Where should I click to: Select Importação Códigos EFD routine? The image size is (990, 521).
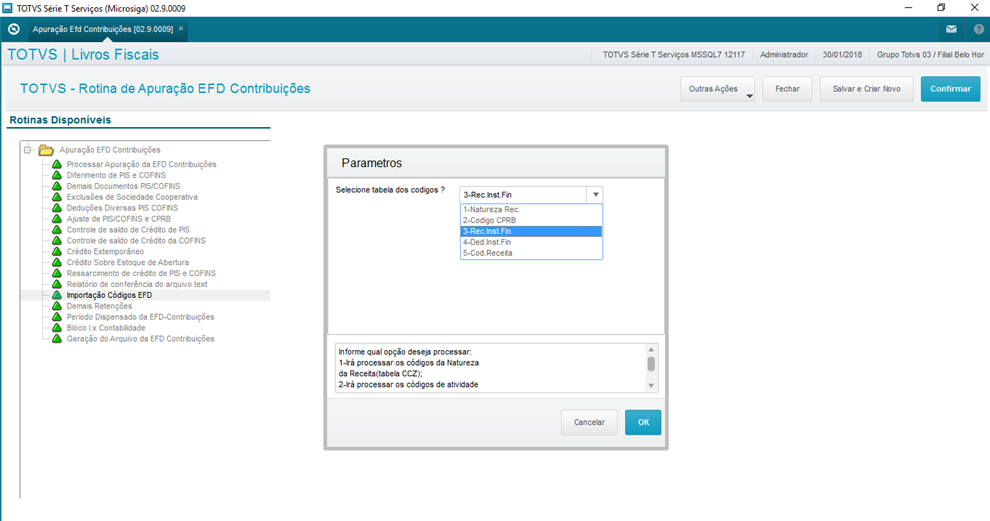[109, 295]
